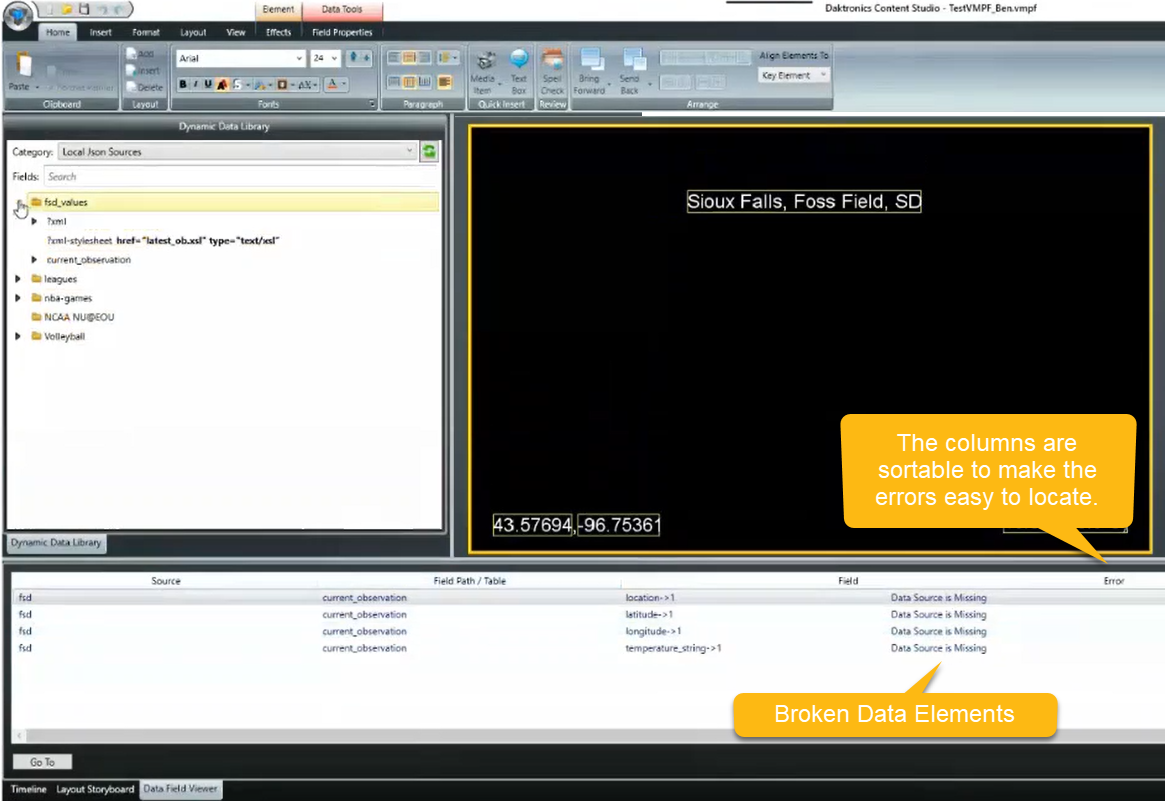
Task: Click the Go To button
Action: point(41,761)
